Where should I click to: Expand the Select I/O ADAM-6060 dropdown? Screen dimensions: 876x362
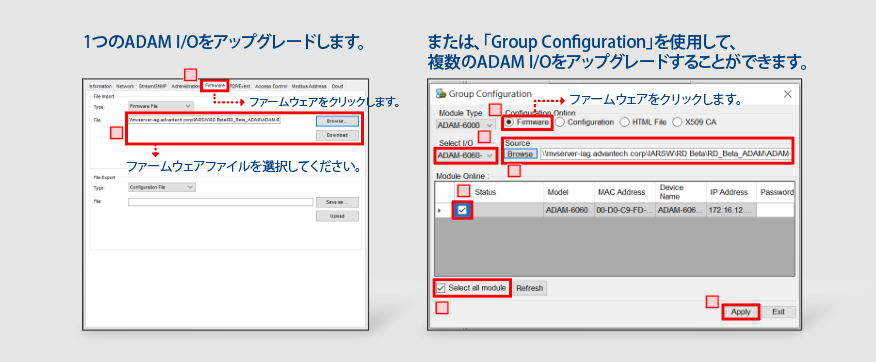click(465, 155)
